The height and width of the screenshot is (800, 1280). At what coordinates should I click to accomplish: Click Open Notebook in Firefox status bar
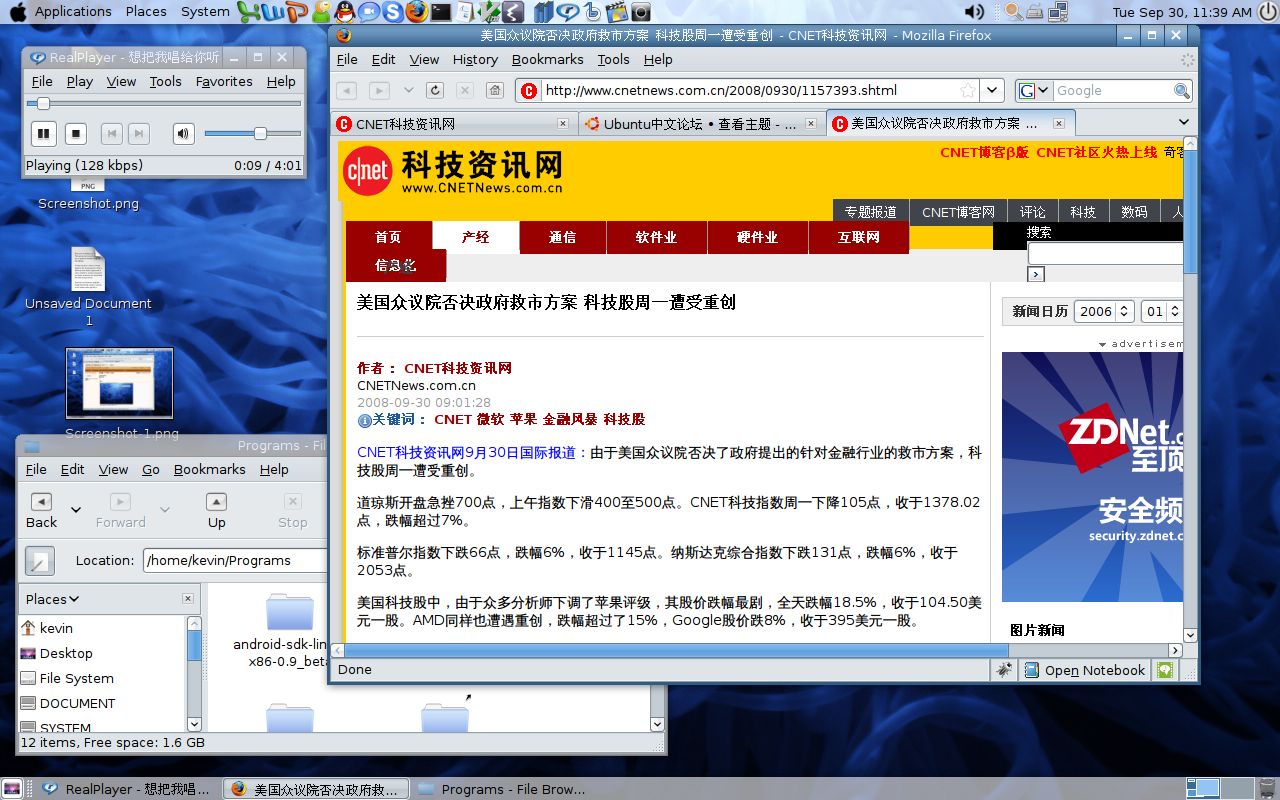coord(1085,671)
